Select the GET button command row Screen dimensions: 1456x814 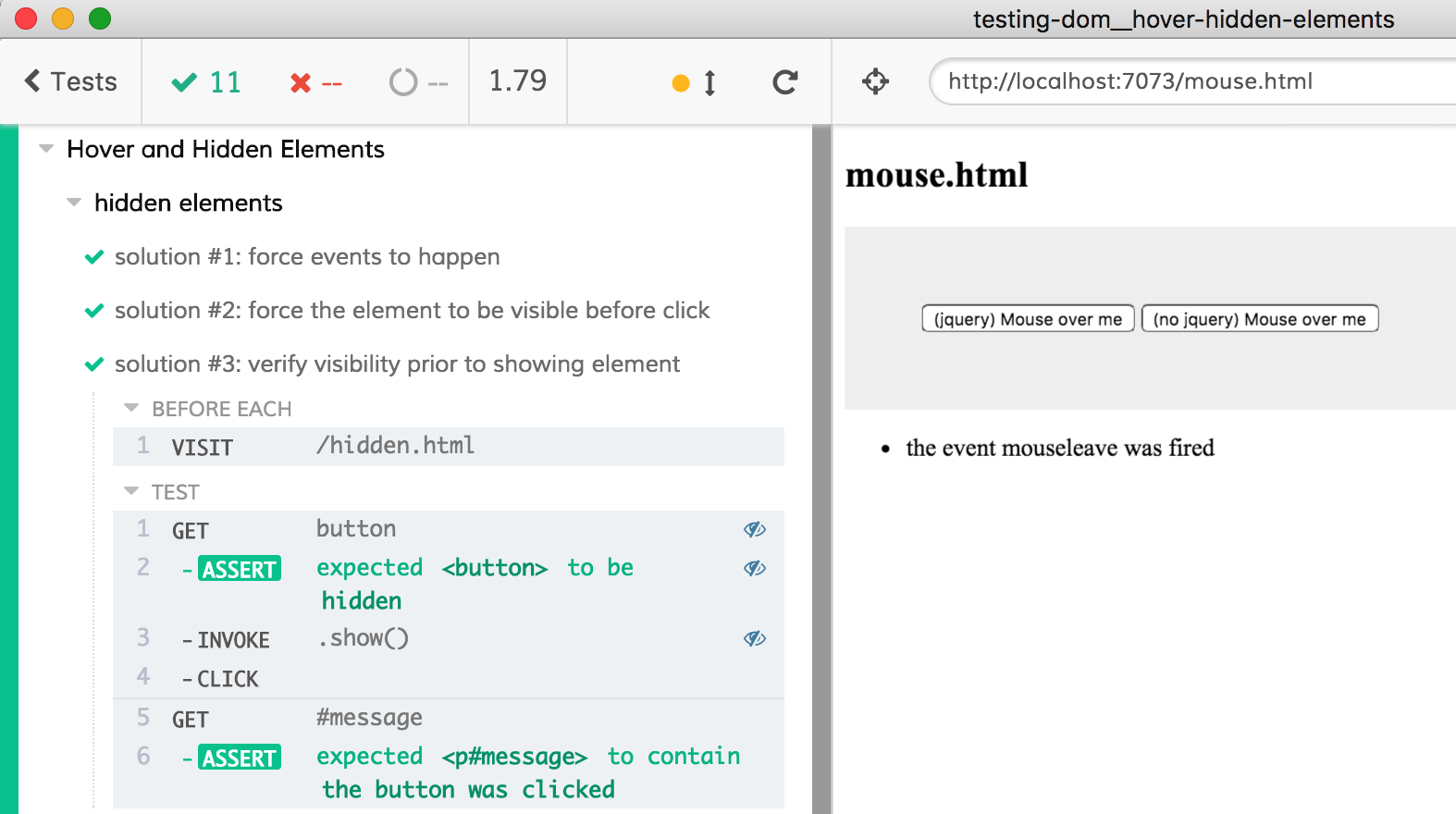pyautogui.click(x=449, y=530)
